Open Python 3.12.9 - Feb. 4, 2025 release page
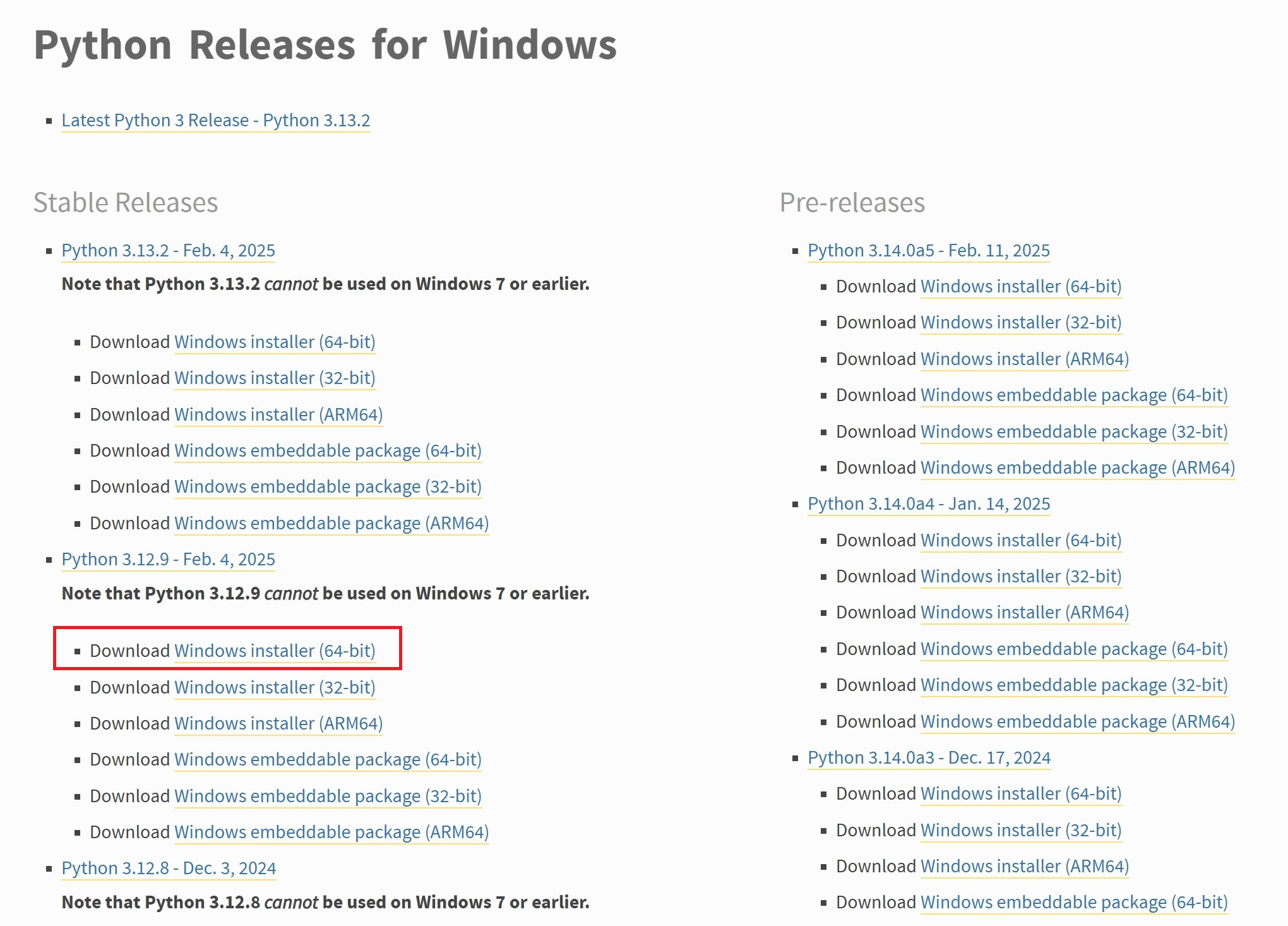This screenshot has width=1288, height=926. point(169,559)
